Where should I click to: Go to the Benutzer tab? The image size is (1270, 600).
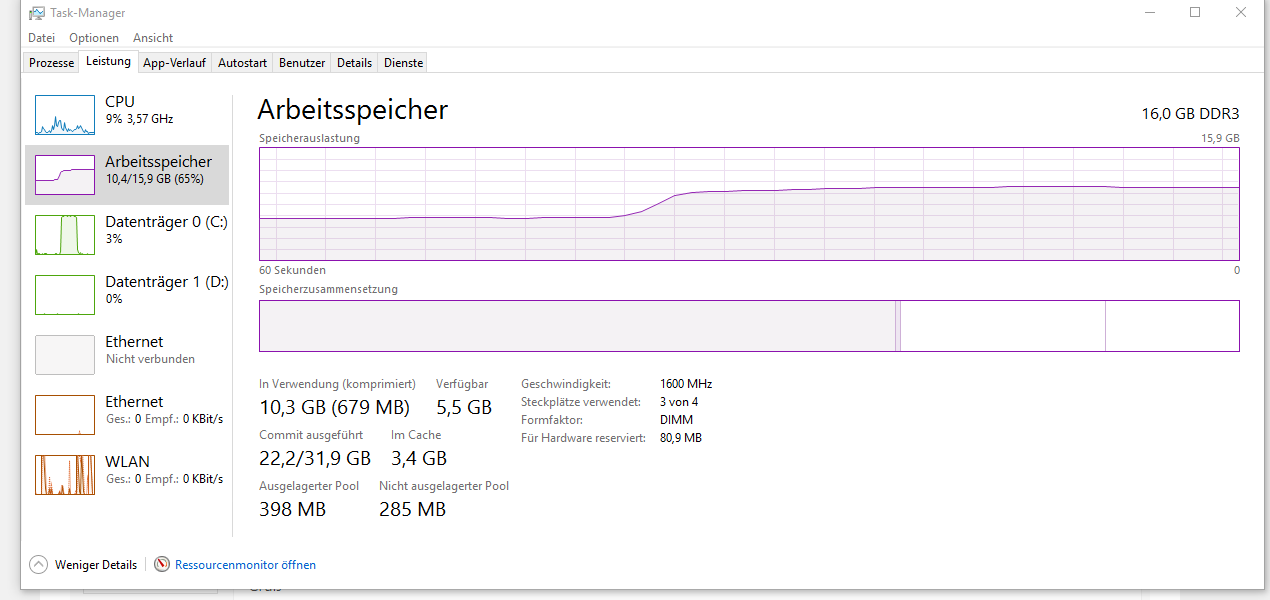[302, 63]
